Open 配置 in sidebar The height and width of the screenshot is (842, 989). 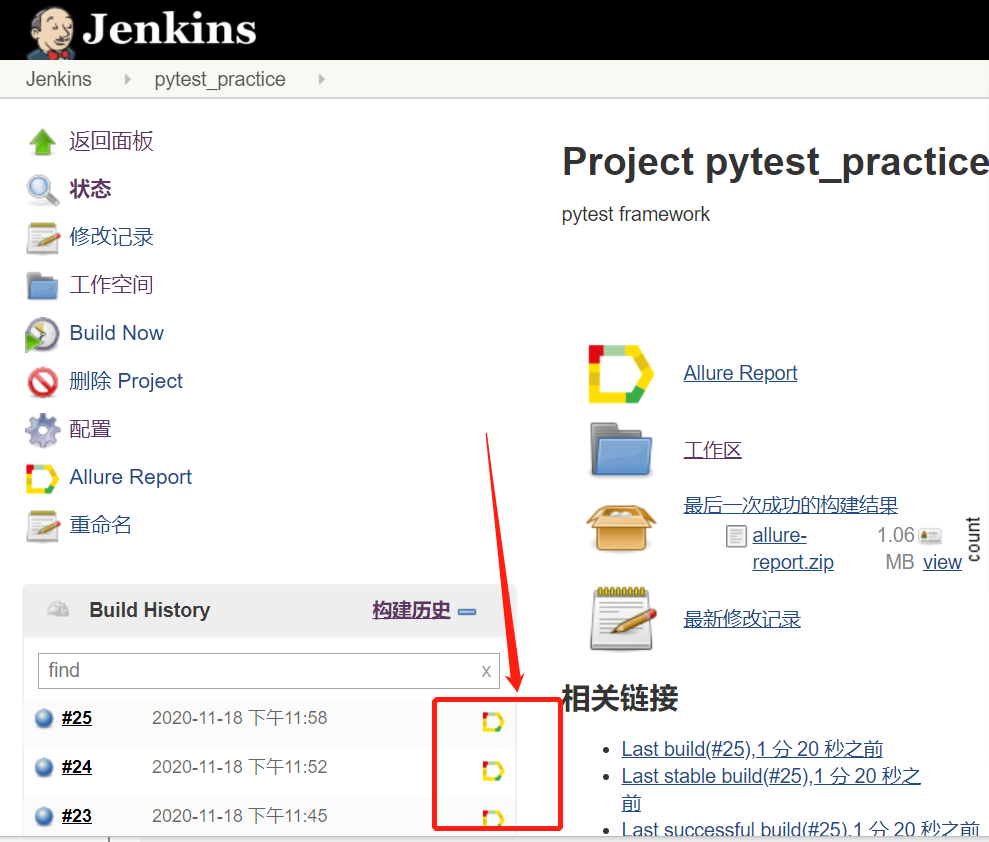90,430
